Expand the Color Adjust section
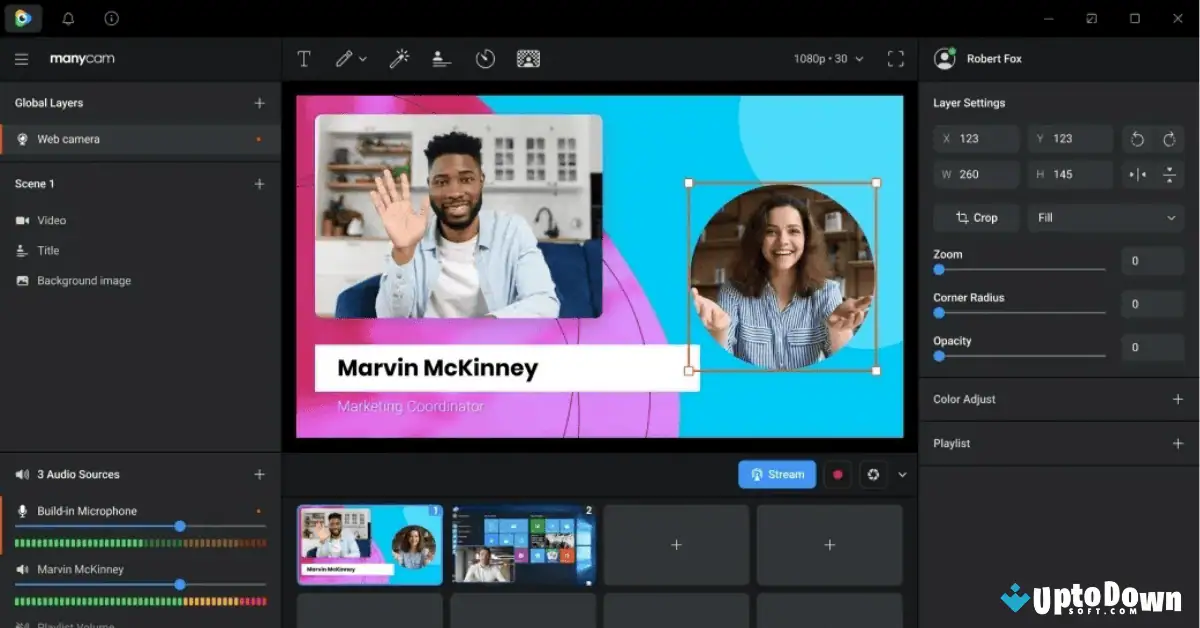 pyautogui.click(x=1177, y=399)
